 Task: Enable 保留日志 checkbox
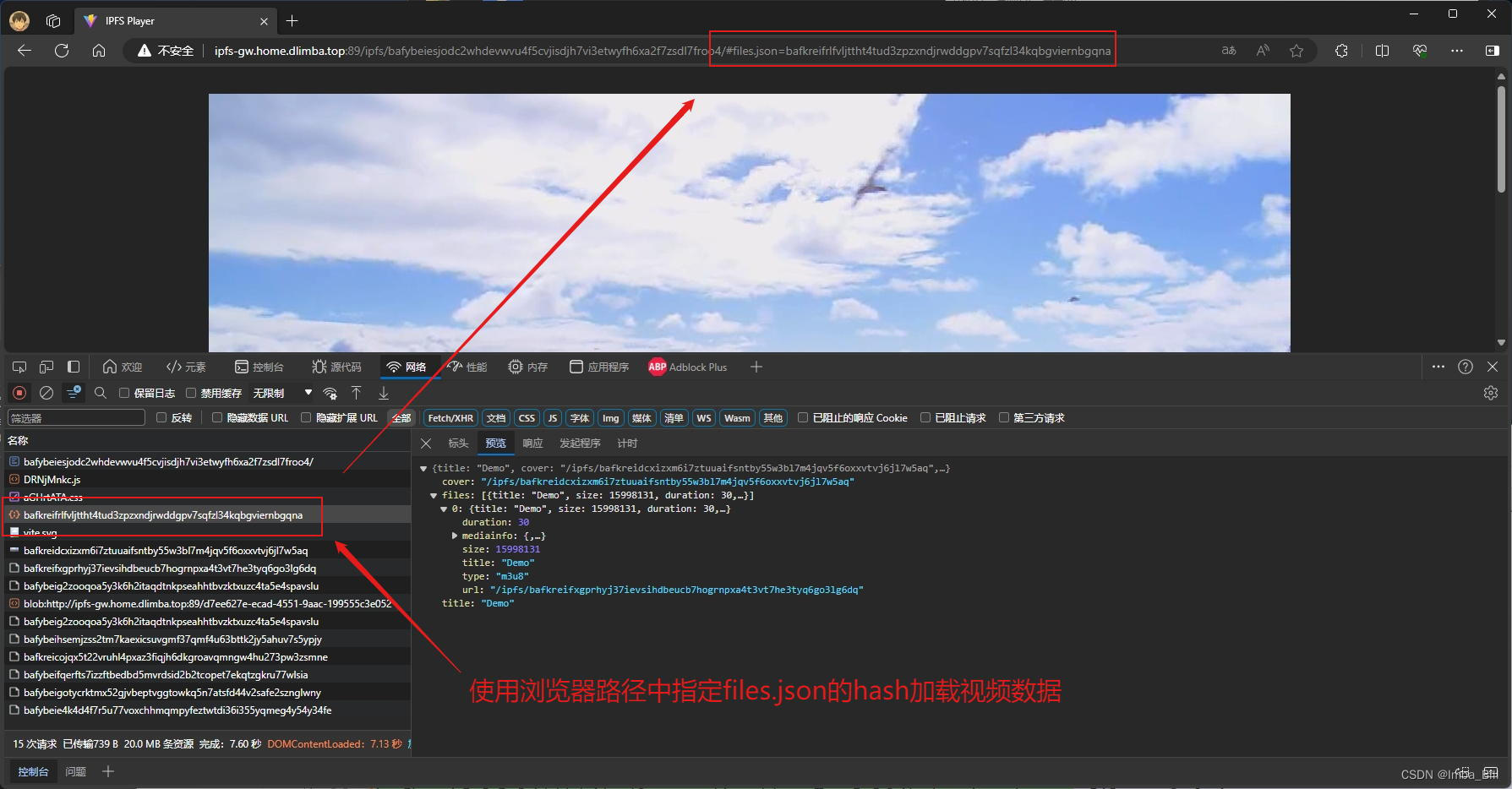124,393
